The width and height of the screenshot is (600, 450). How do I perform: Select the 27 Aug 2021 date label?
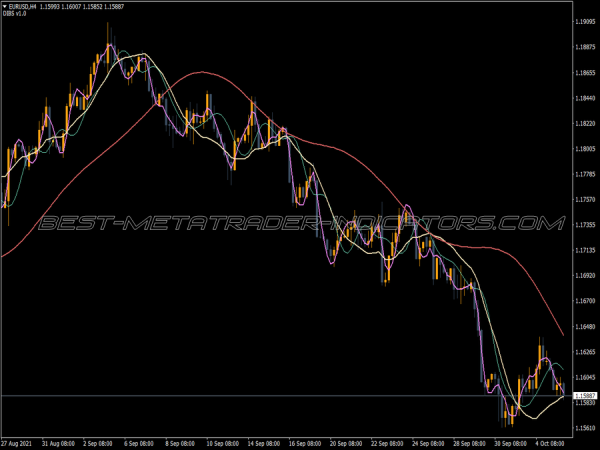21,443
